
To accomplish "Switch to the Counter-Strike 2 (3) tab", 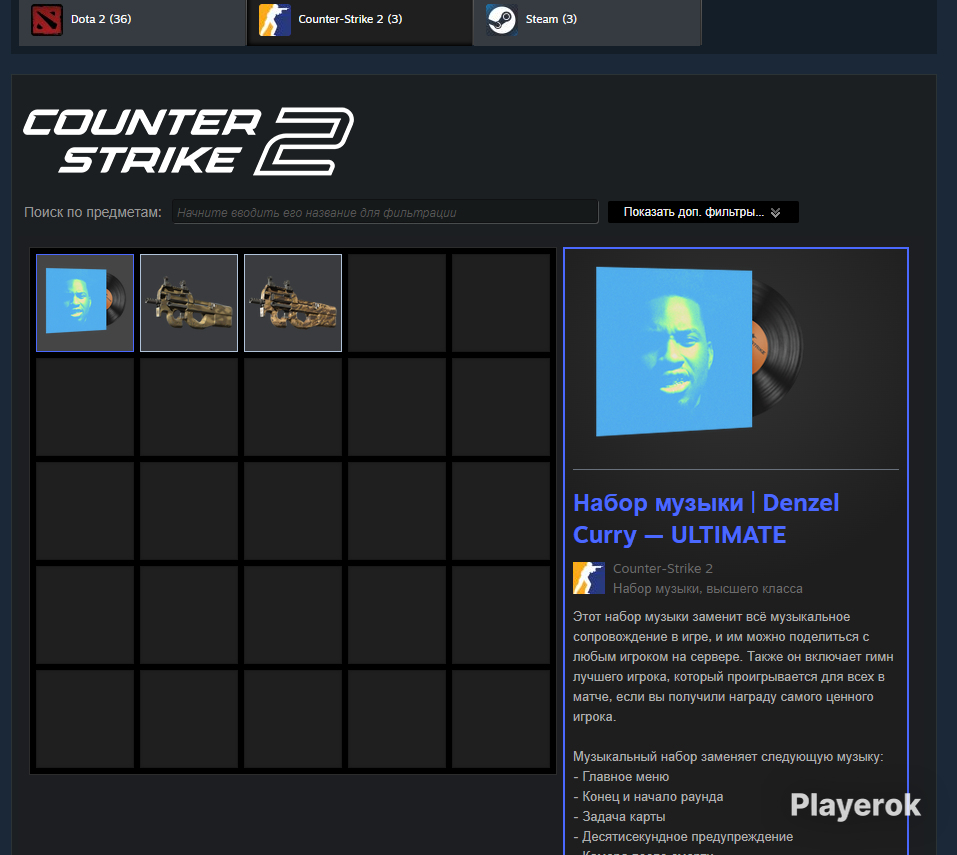I will (359, 22).
